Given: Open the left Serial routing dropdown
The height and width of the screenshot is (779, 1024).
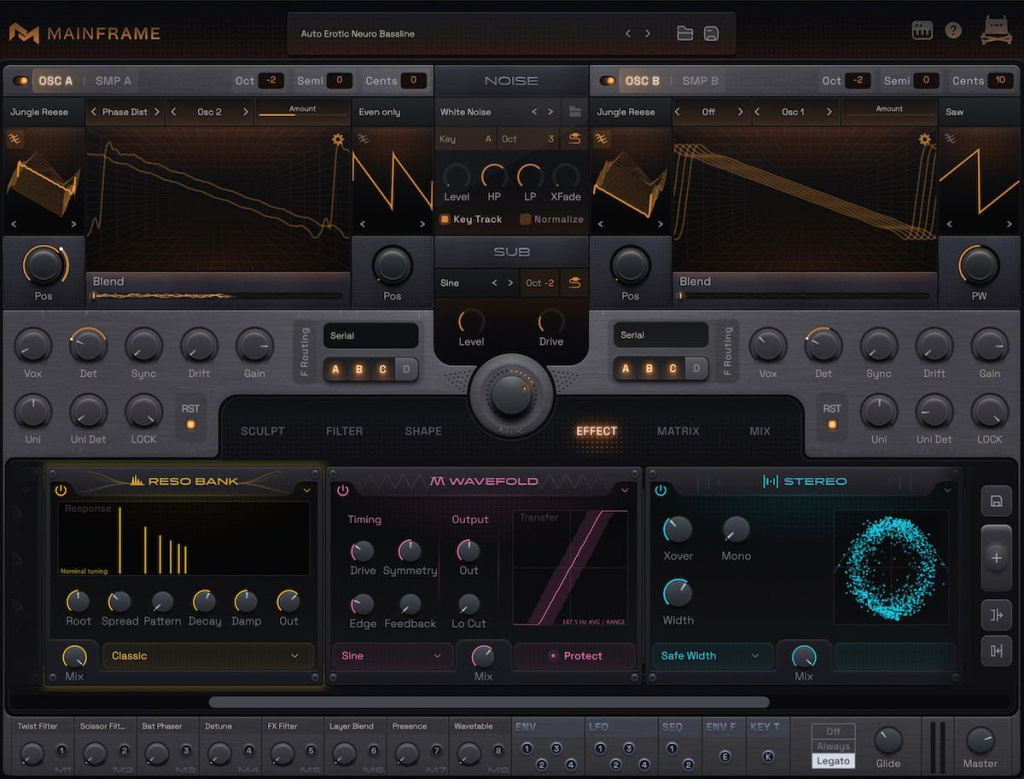Looking at the screenshot, I should (x=371, y=336).
